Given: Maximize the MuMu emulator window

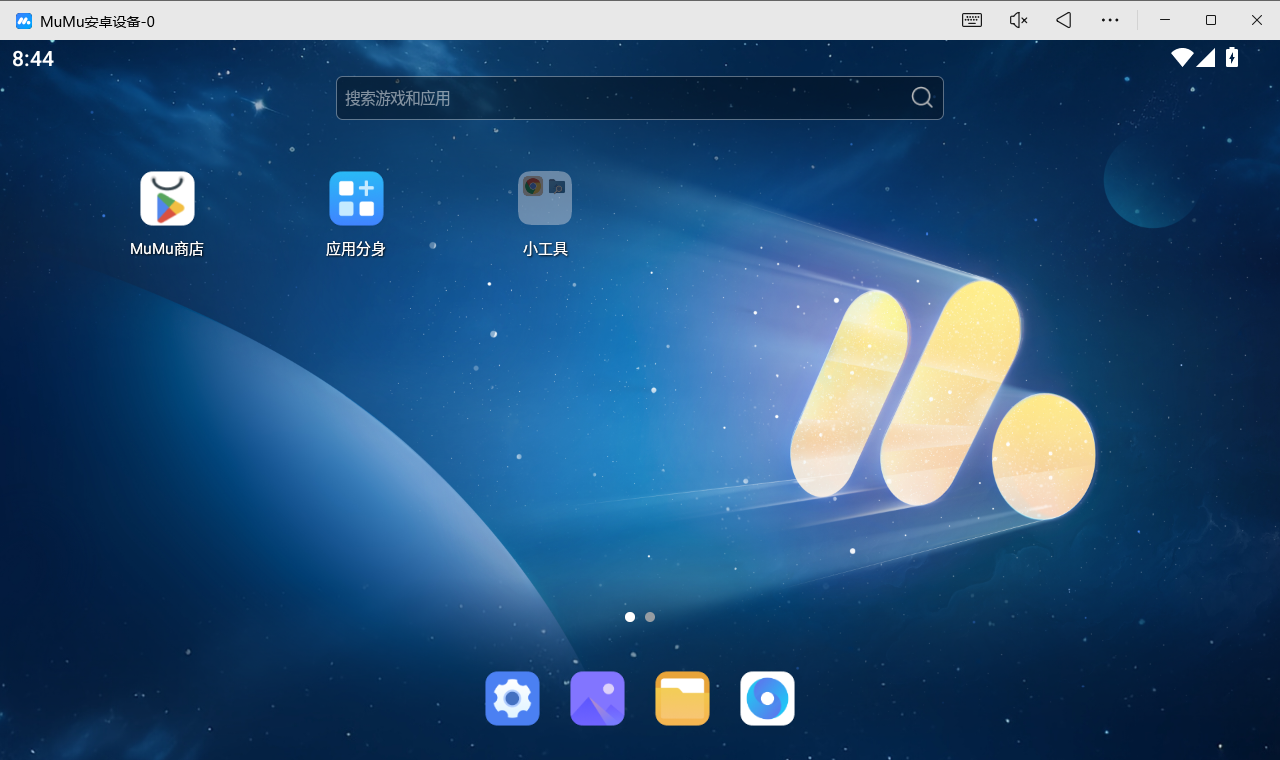Looking at the screenshot, I should point(1211,20).
